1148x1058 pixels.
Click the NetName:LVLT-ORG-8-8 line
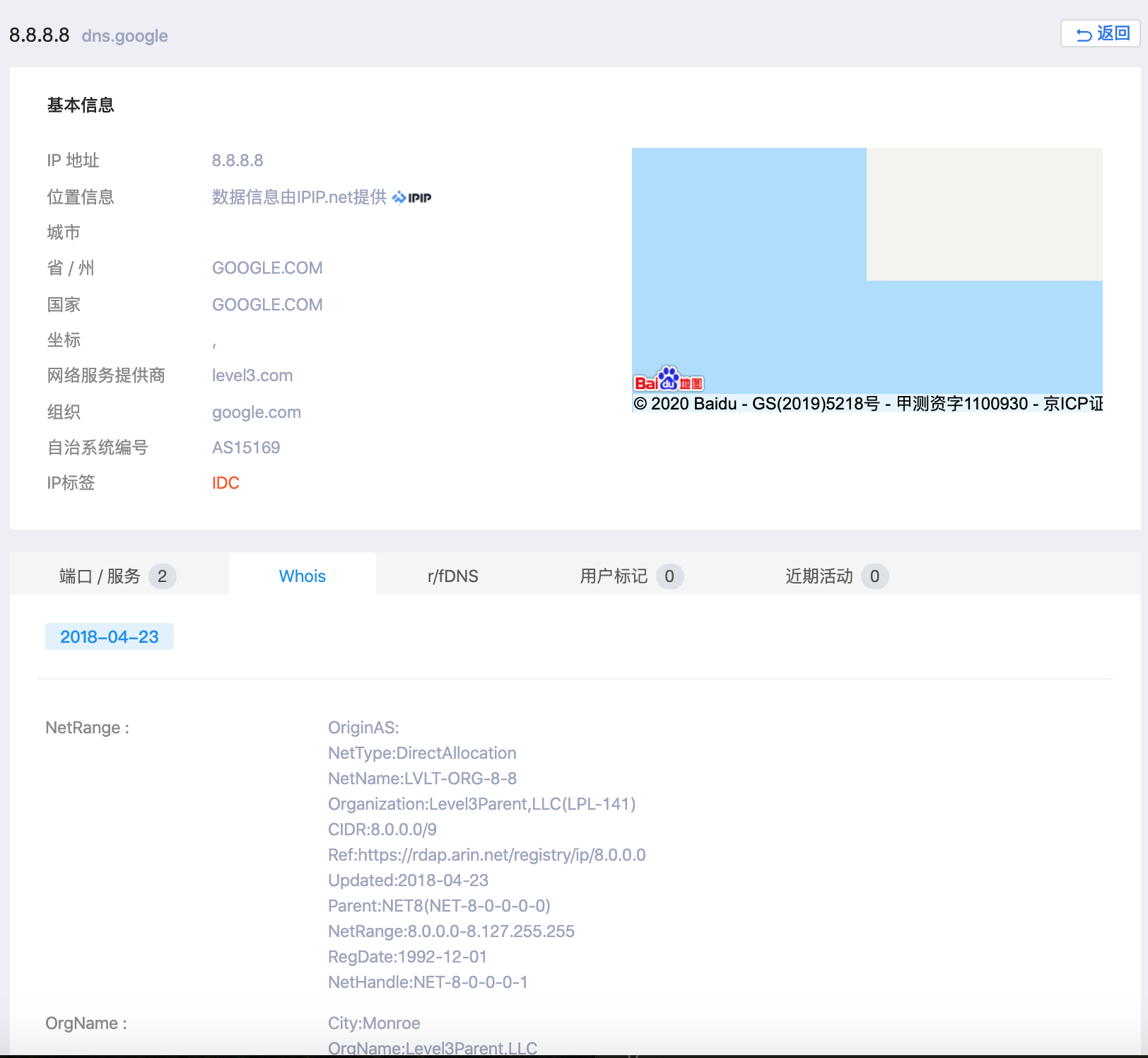[423, 779]
